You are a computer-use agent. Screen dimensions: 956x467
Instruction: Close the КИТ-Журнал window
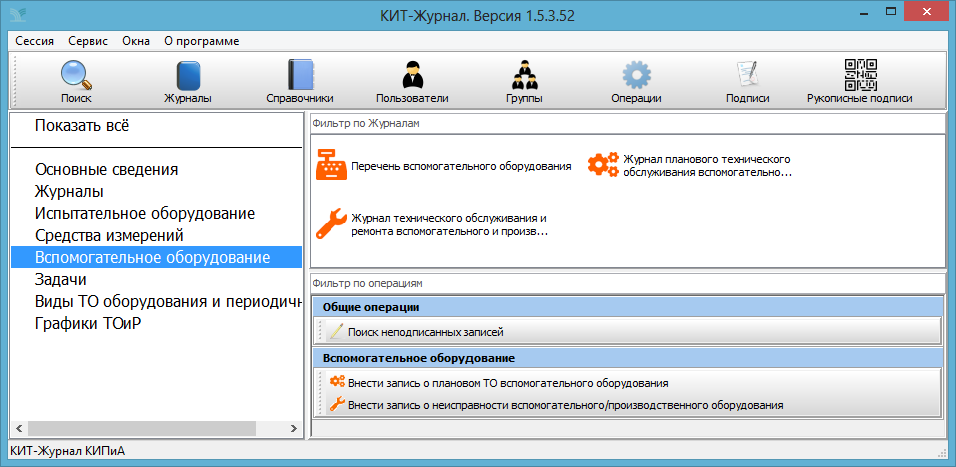pos(927,11)
